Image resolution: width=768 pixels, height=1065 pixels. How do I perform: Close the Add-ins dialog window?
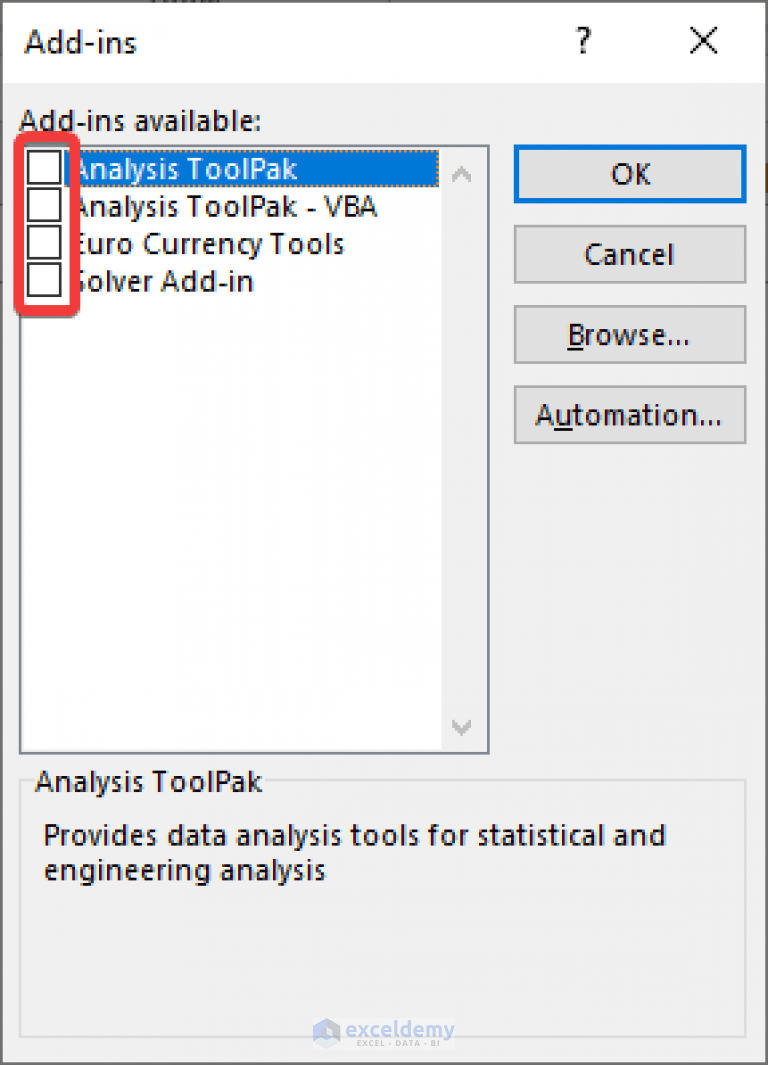(703, 41)
